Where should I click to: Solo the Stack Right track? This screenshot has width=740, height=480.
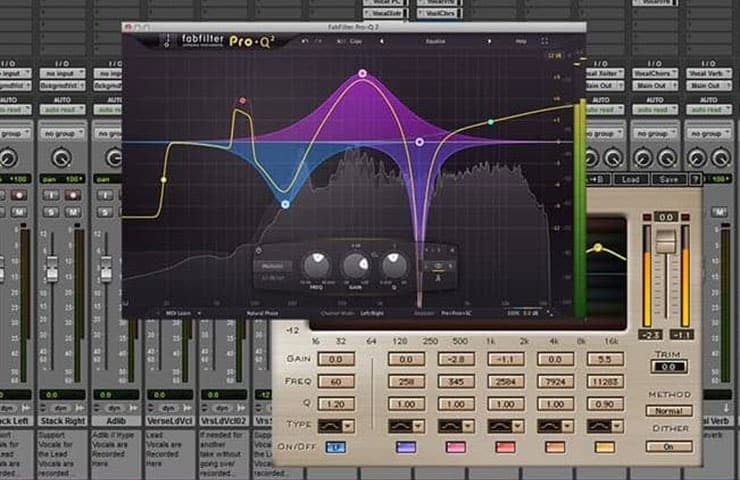50,212
